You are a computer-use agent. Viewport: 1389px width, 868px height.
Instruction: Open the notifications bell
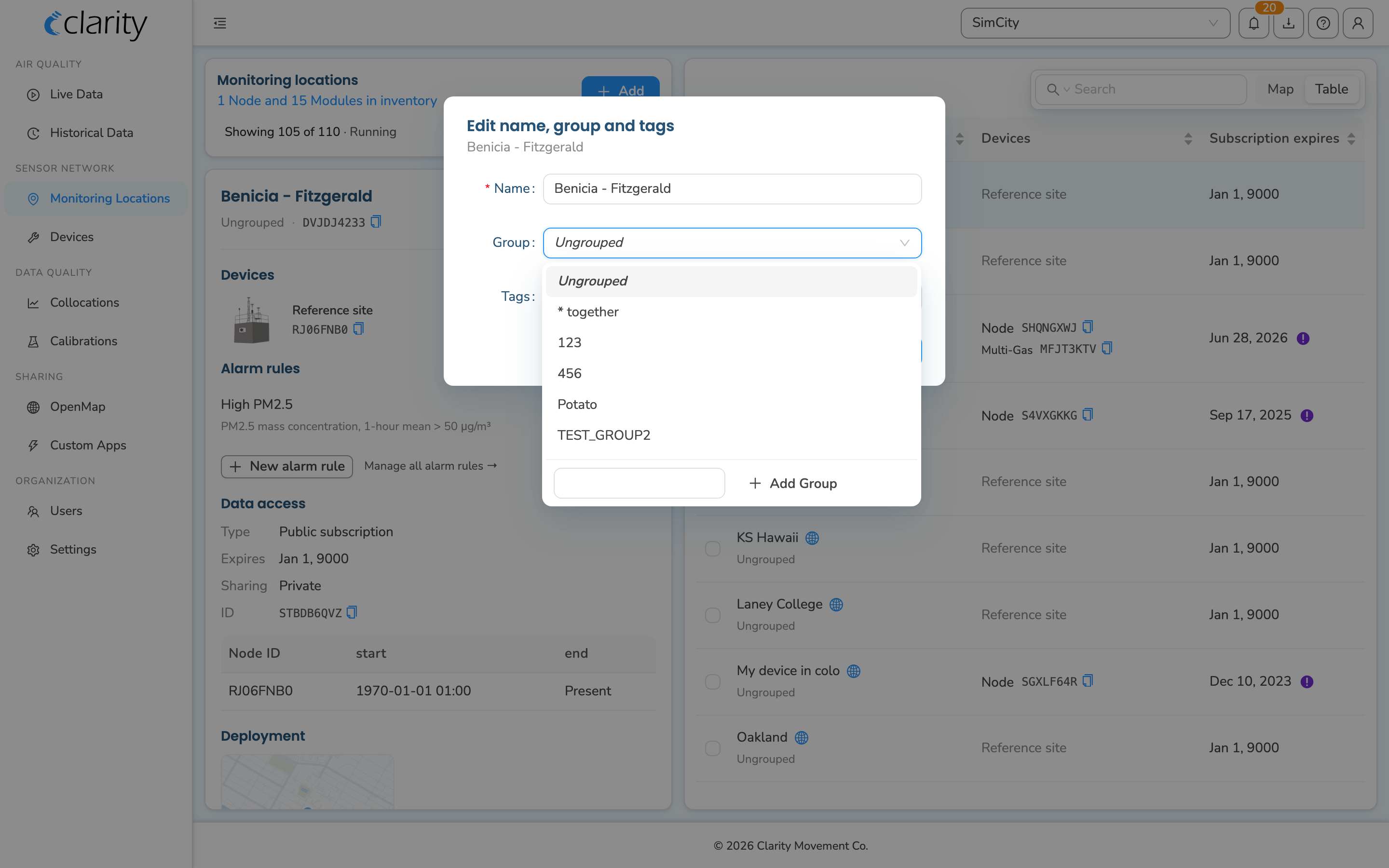click(1253, 23)
